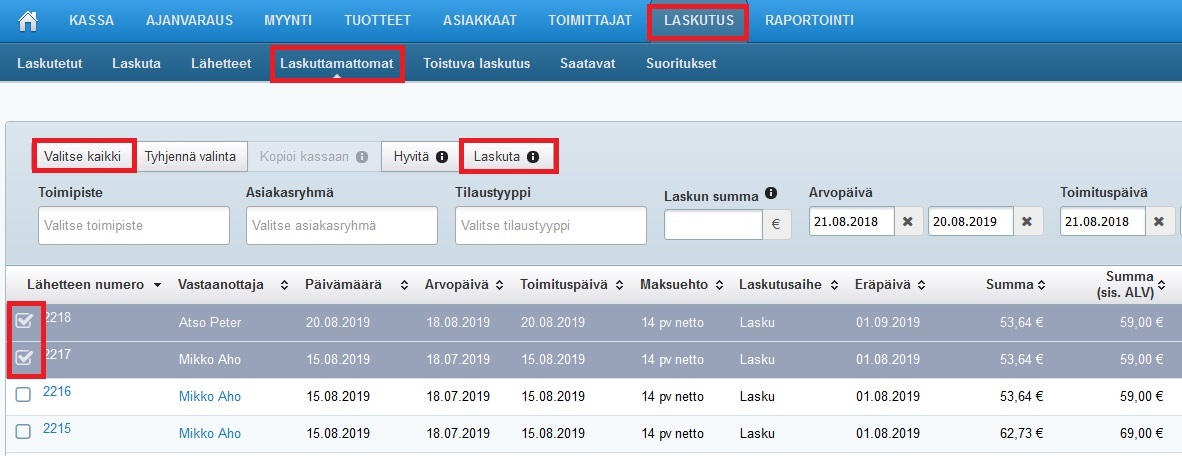Tick the checkbox for delivery note 2216
This screenshot has height=456, width=1182.
(24, 396)
